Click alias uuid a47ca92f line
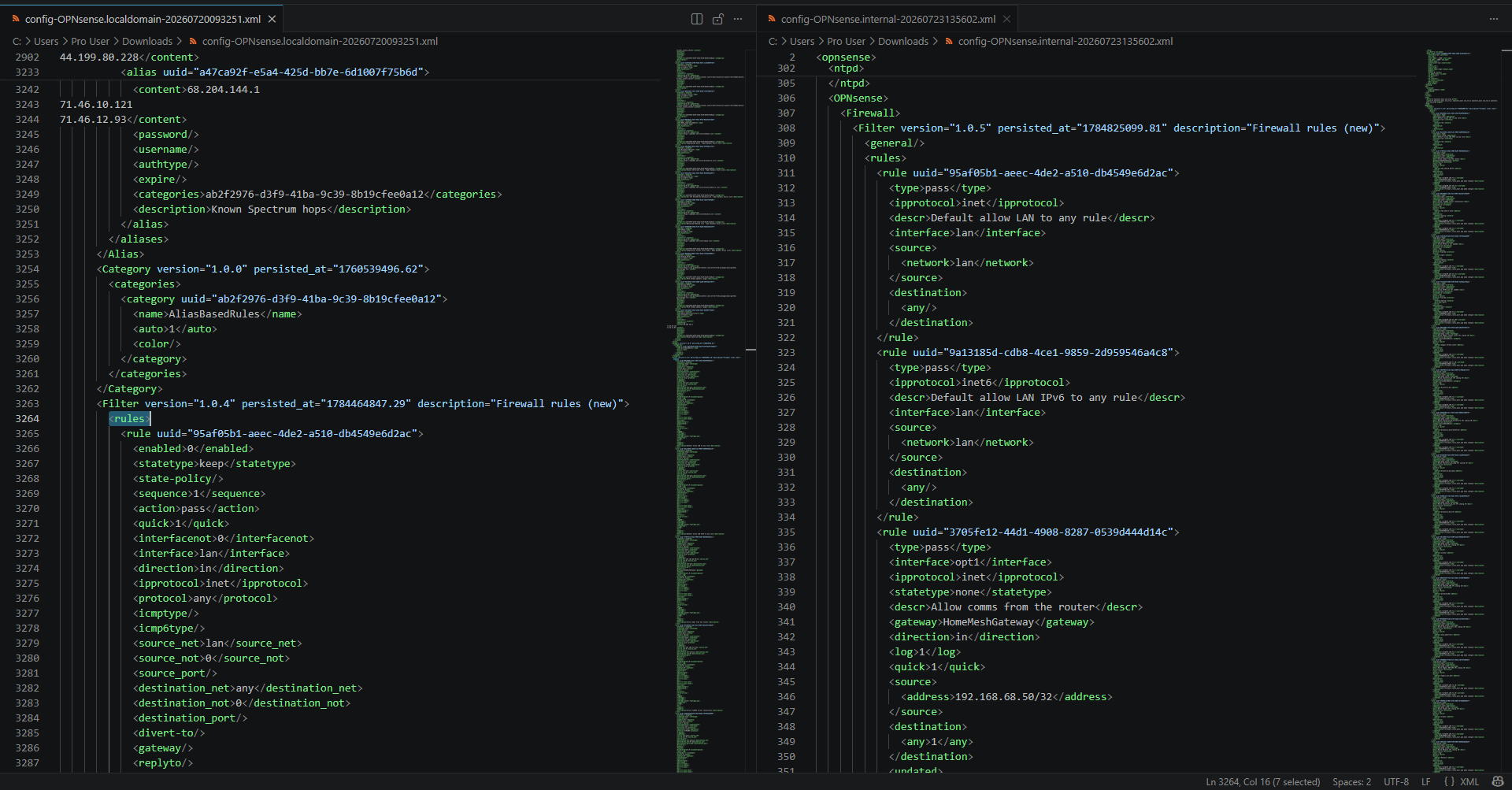 tap(275, 72)
